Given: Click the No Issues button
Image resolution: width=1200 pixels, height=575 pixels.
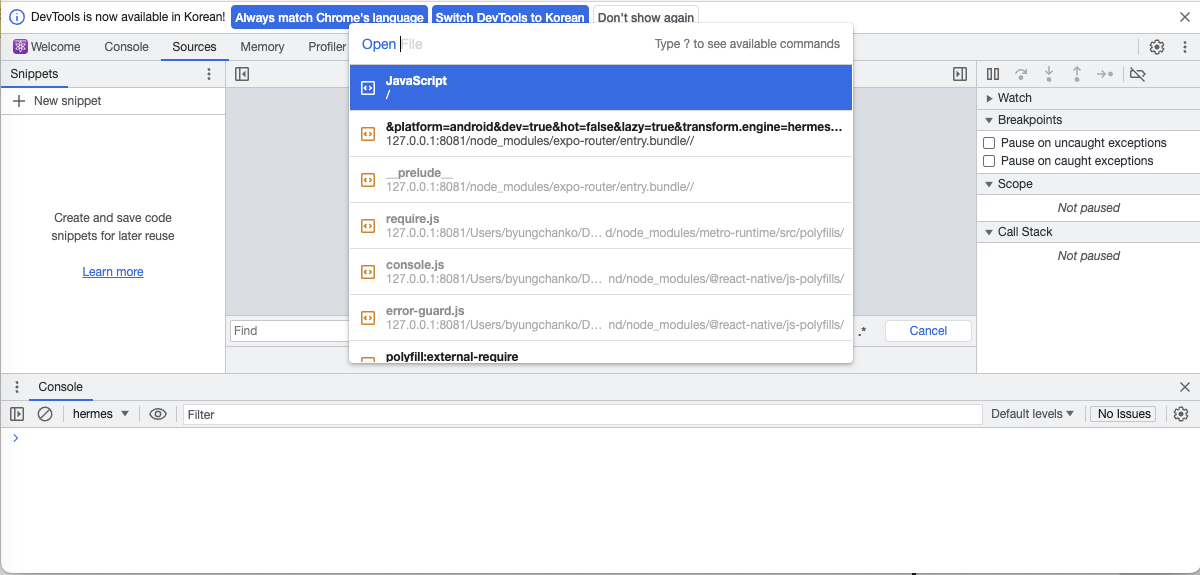Looking at the screenshot, I should tap(1124, 414).
